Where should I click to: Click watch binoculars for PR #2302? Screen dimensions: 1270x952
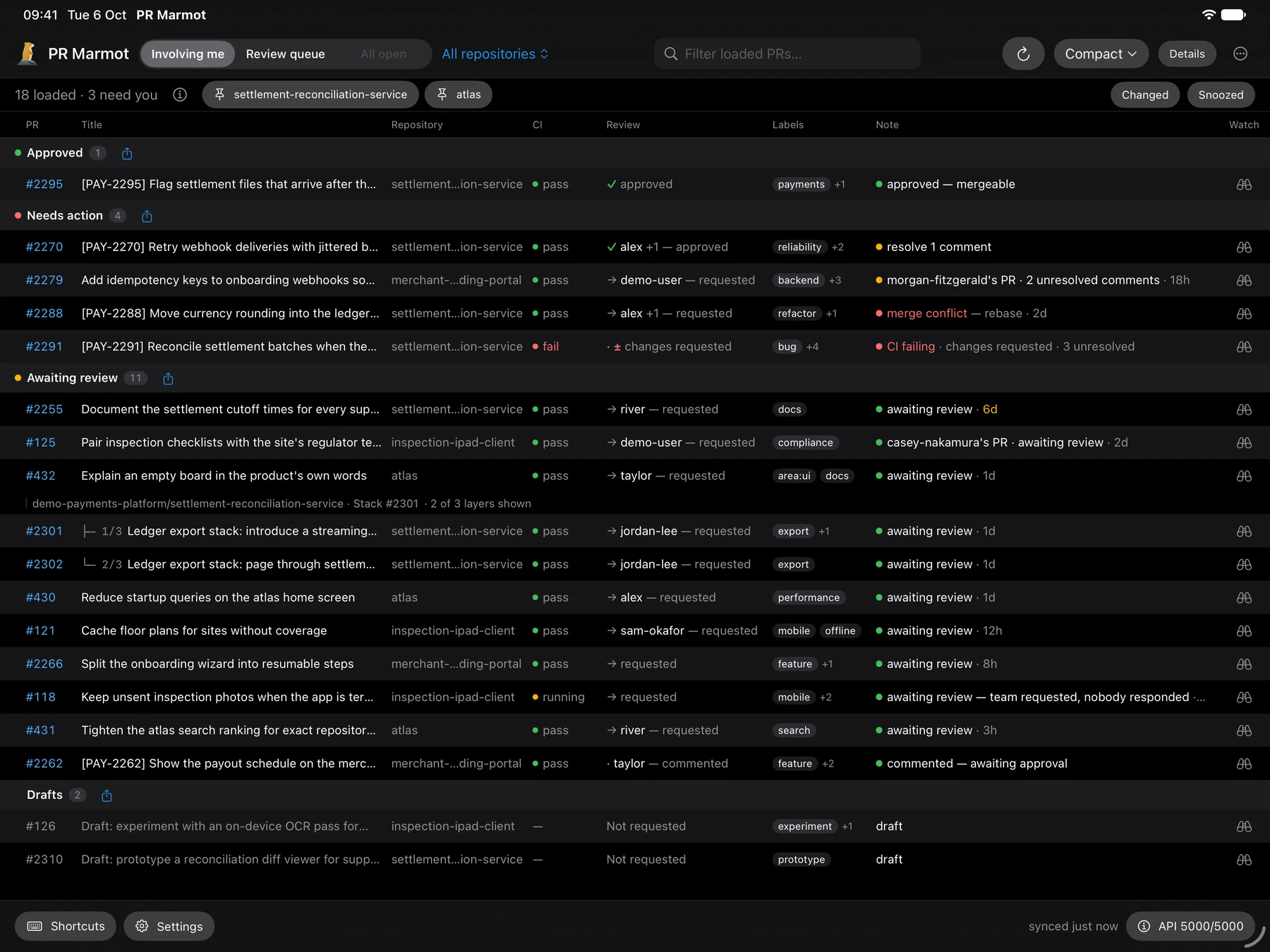[1244, 564]
